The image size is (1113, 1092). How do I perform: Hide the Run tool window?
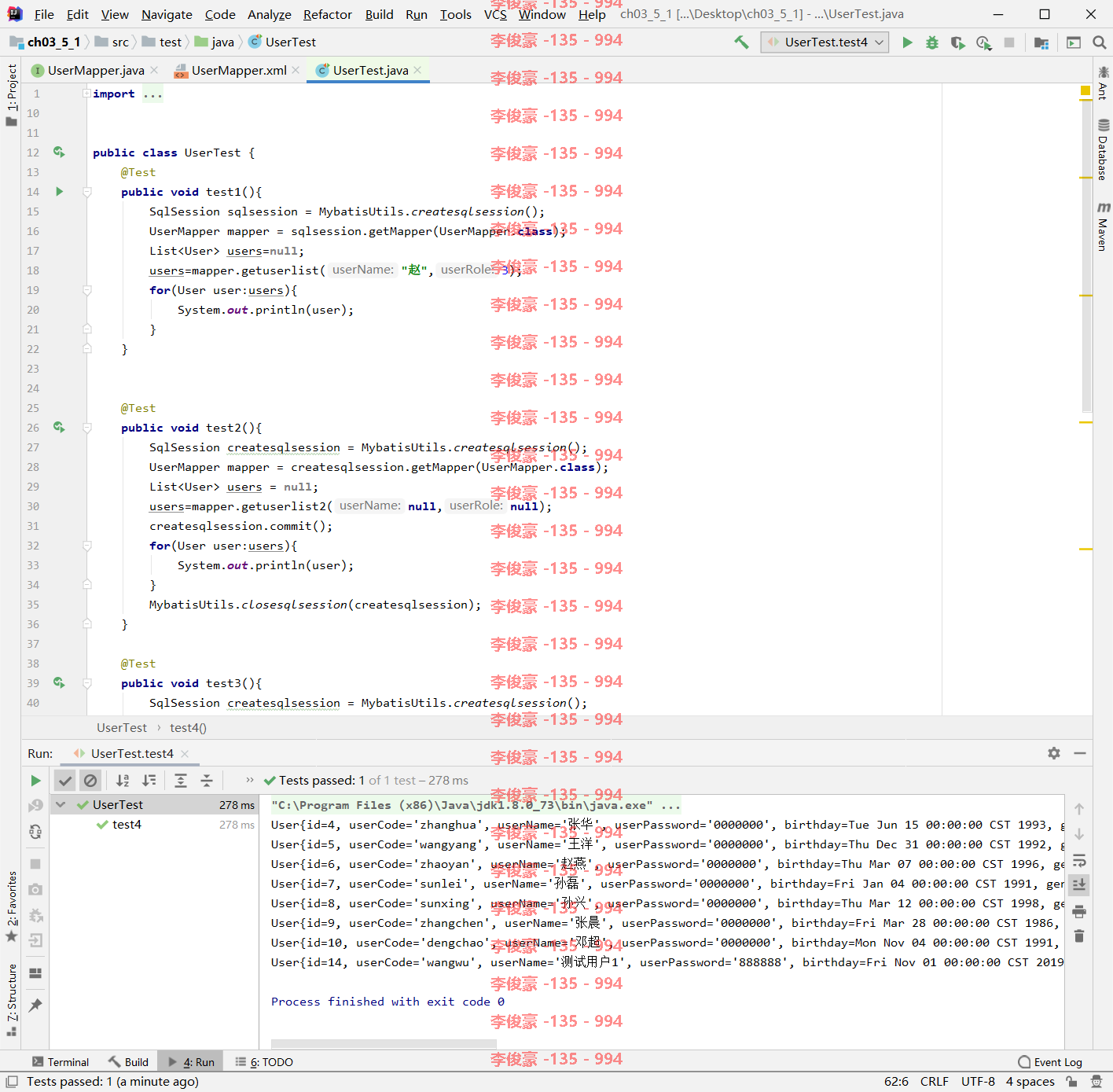pos(1080,753)
